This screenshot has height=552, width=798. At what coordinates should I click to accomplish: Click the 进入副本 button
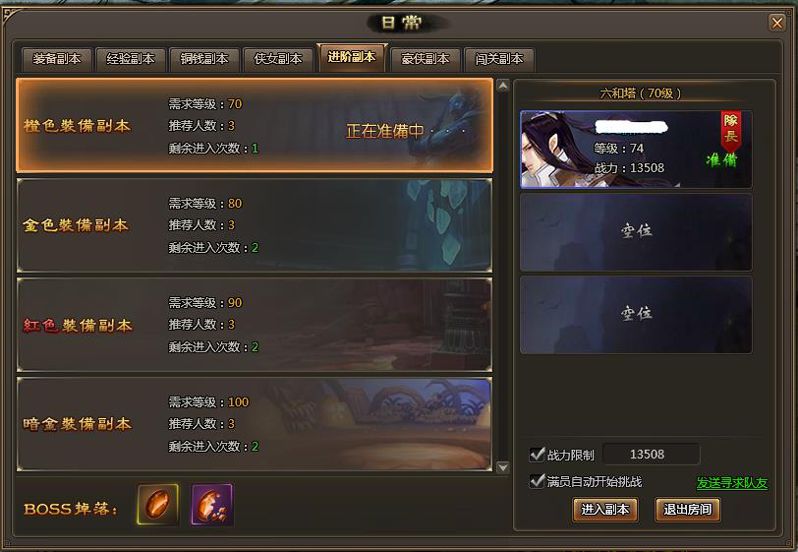[x=606, y=510]
